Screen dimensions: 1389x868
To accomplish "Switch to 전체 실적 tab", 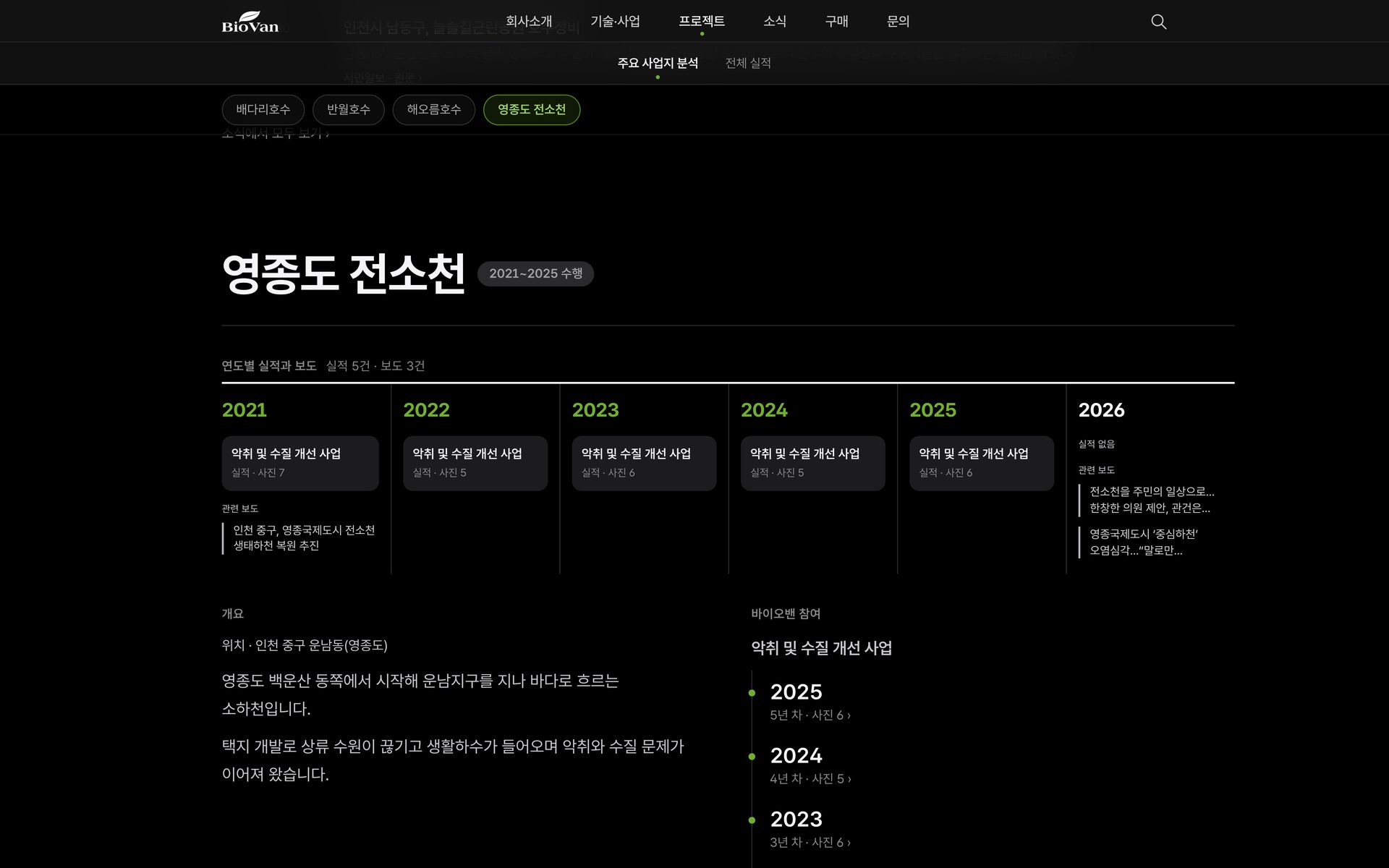I will [748, 63].
